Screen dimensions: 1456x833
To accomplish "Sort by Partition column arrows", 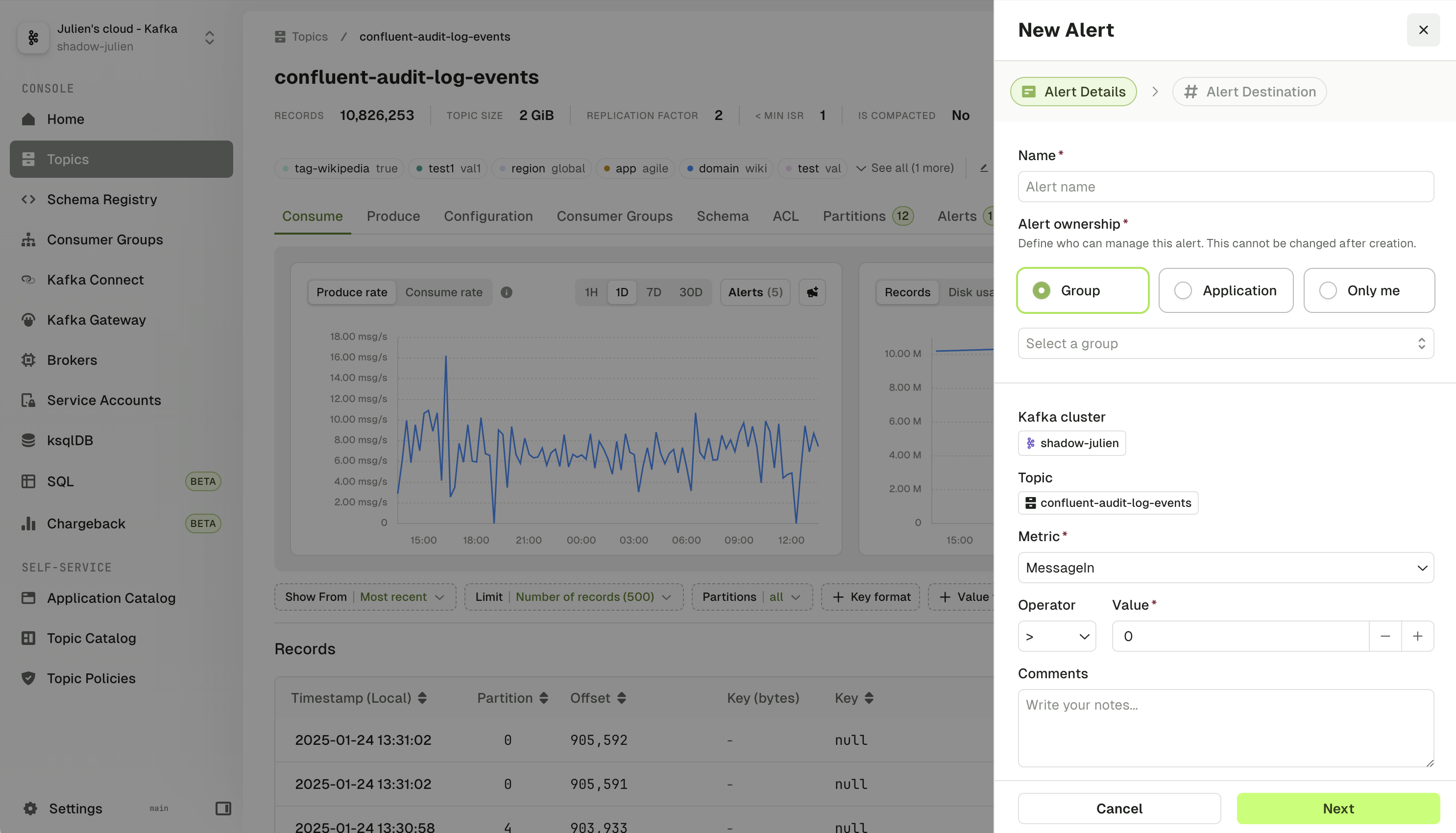I will click(x=543, y=698).
